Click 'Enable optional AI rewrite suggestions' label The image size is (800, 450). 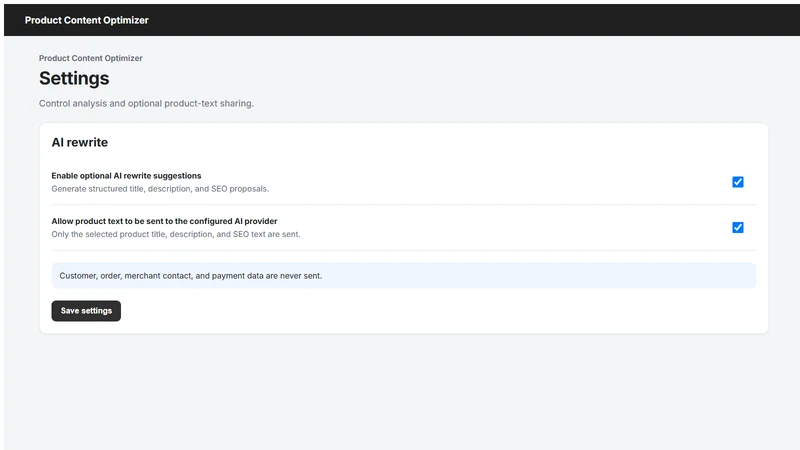click(x=127, y=176)
